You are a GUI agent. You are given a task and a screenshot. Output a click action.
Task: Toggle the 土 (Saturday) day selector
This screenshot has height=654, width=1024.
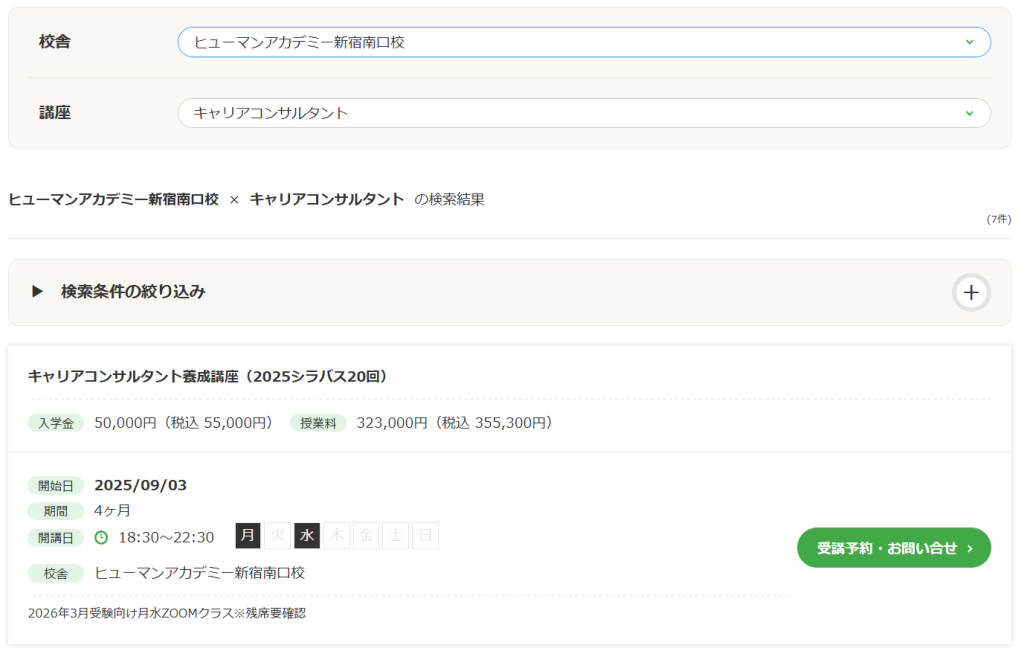coord(395,536)
